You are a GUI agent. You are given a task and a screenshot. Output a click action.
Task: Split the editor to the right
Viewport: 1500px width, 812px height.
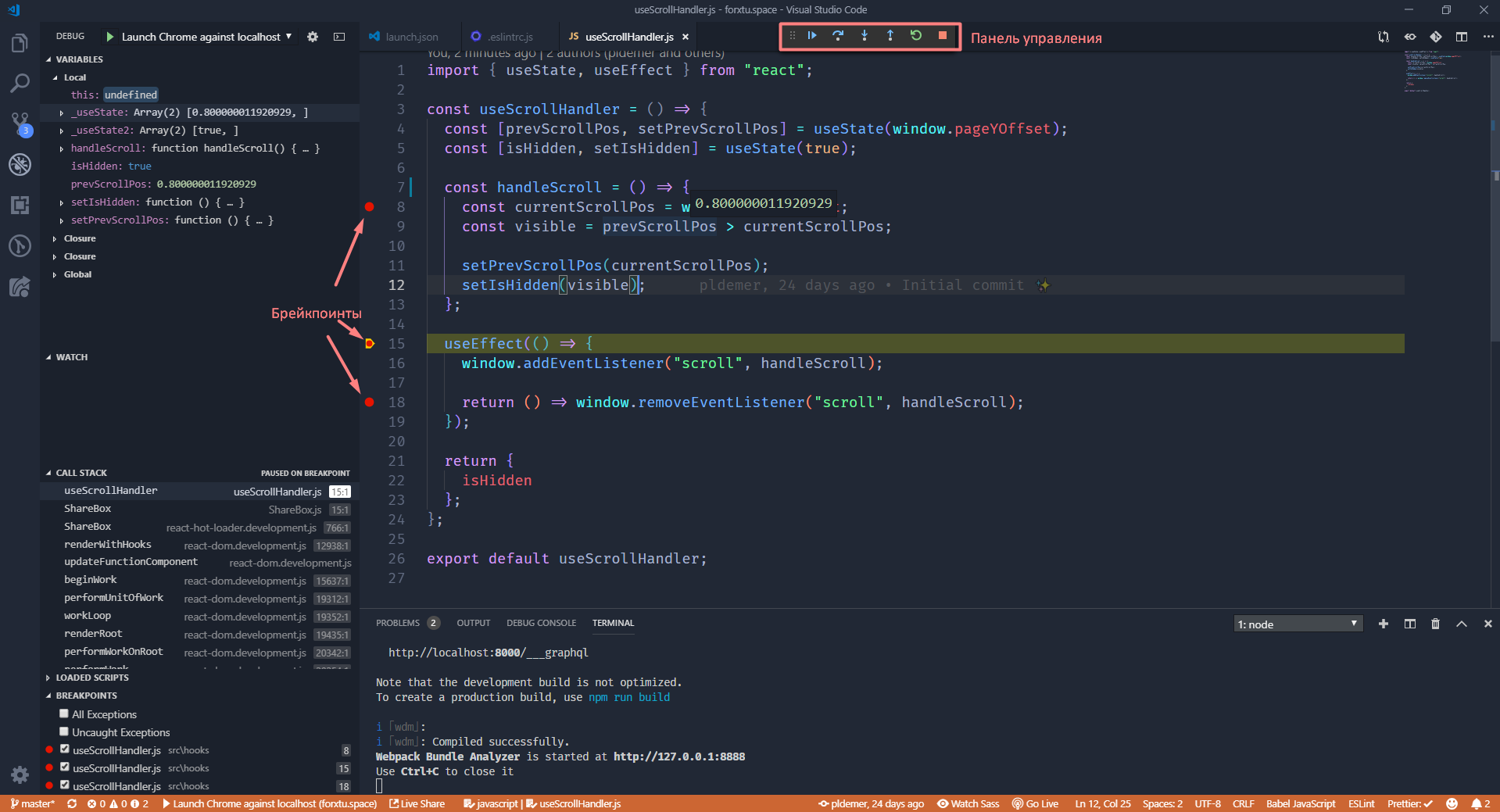tap(1462, 37)
